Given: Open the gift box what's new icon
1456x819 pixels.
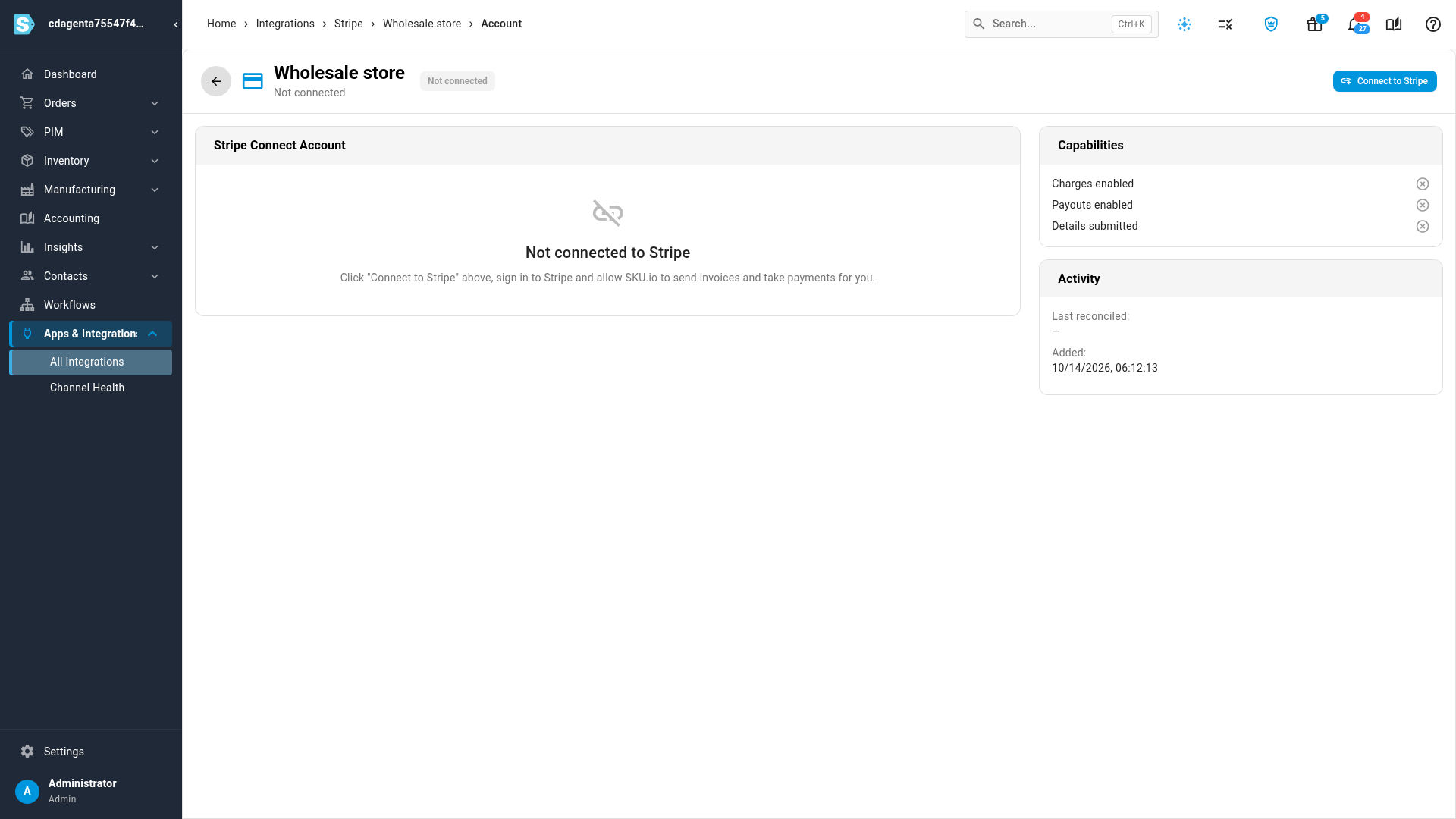Looking at the screenshot, I should (1315, 24).
